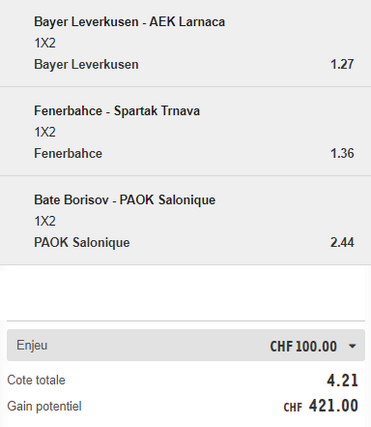371x427 pixels.
Task: Click the total odds value 4.21
Action: (x=342, y=380)
